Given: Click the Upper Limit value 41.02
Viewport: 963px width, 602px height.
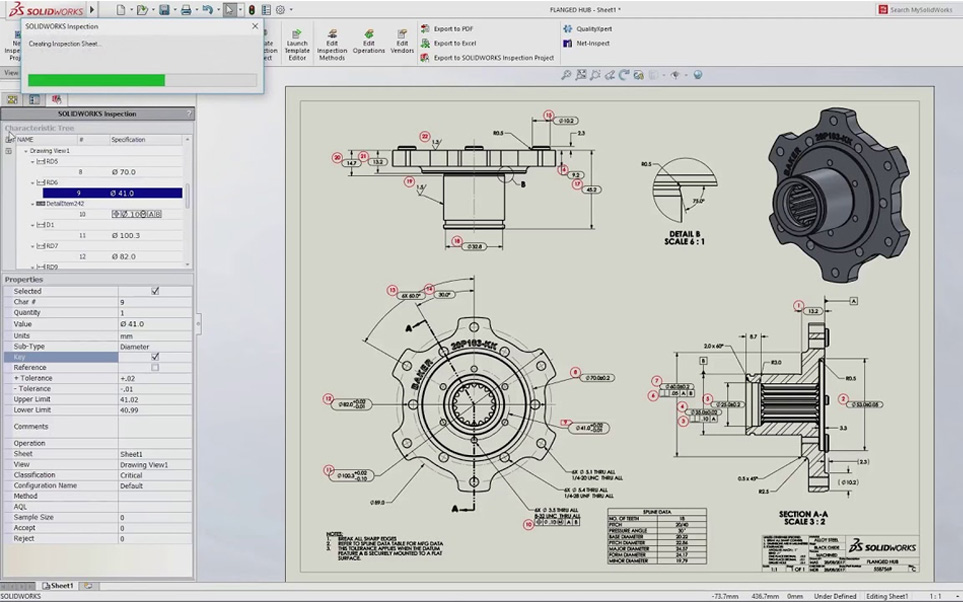Looking at the screenshot, I should pyautogui.click(x=129, y=399).
